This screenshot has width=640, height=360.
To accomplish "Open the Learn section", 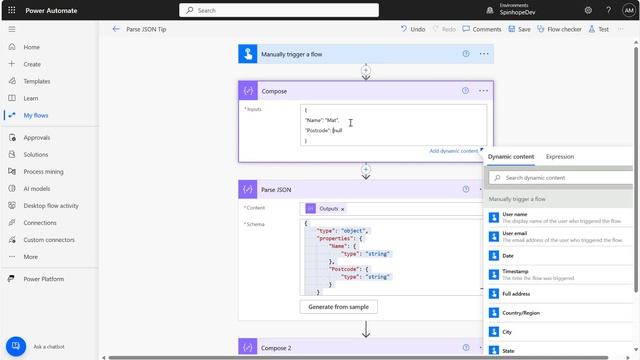I will pos(31,98).
